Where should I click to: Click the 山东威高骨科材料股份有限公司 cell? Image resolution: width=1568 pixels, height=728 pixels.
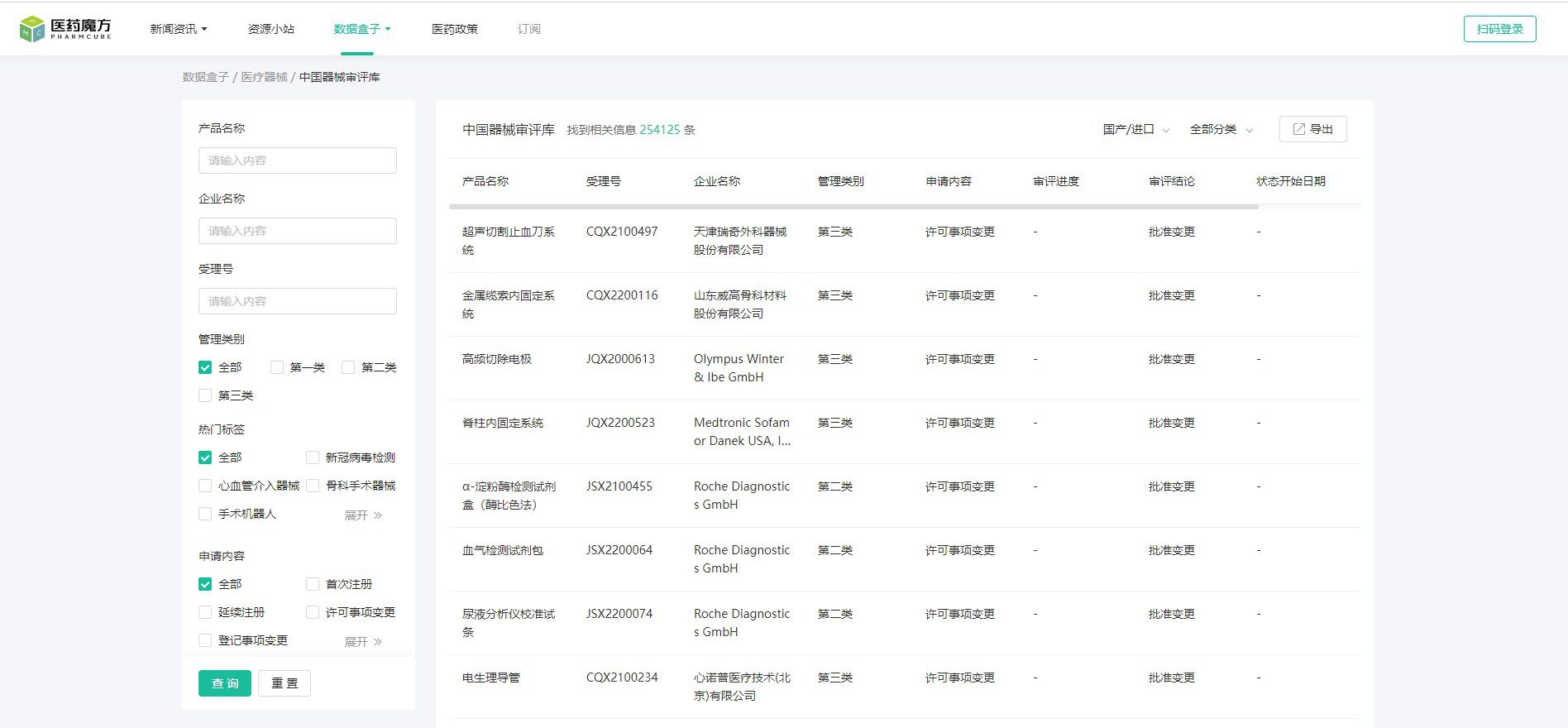pyautogui.click(x=740, y=304)
